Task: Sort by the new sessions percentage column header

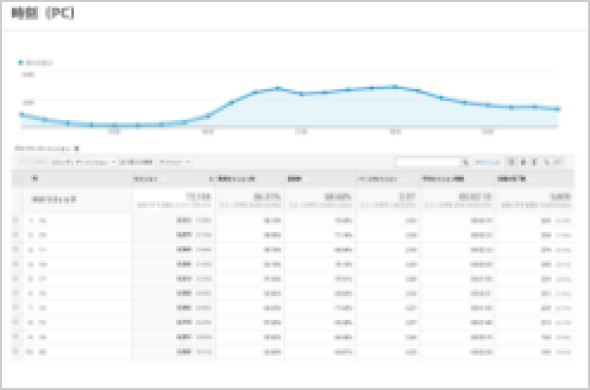Action: [x=236, y=180]
